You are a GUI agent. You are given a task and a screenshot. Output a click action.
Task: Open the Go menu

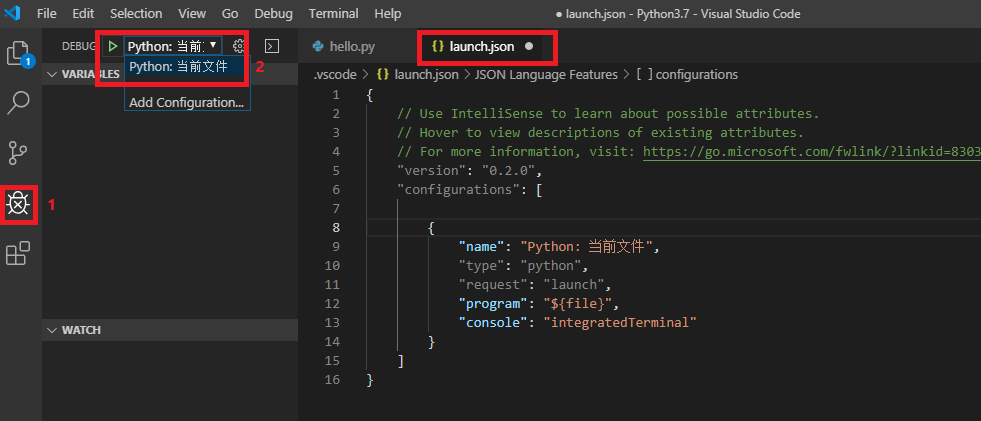click(230, 13)
